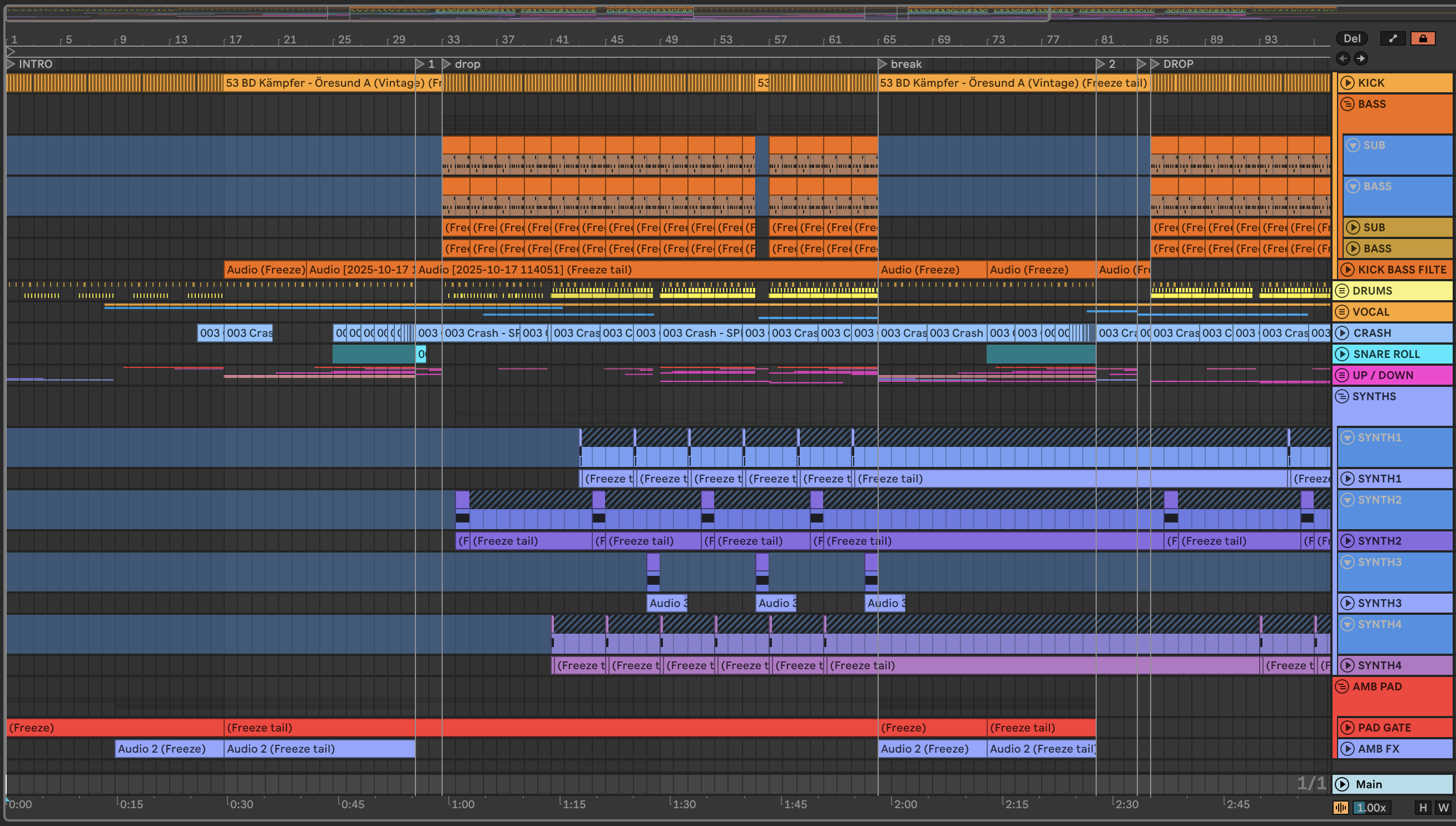Click the automation mode icon next to Del
The image size is (1456, 826).
pyautogui.click(x=1393, y=38)
